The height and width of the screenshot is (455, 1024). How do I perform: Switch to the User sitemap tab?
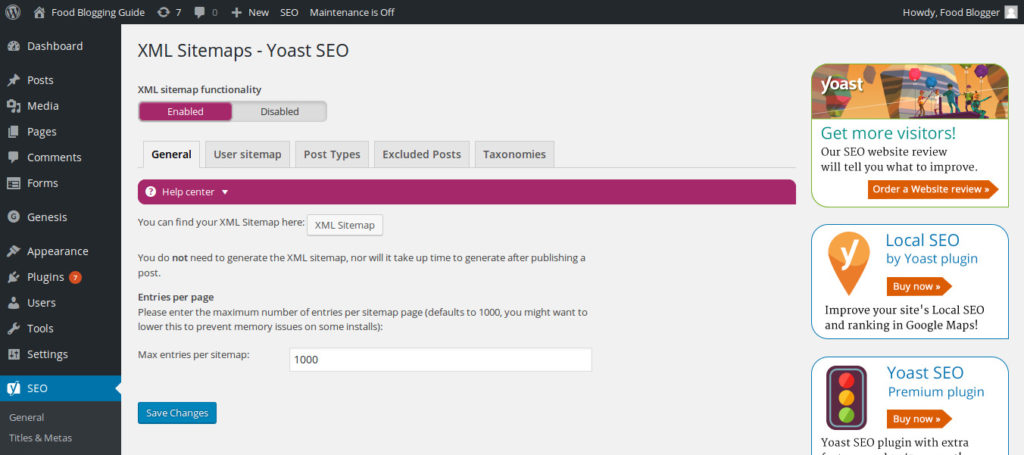(248, 155)
